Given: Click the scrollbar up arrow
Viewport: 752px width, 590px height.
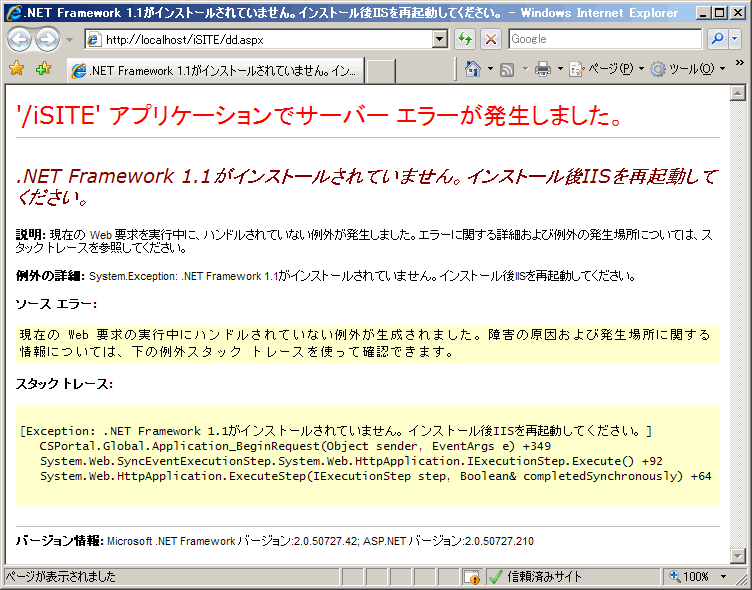Looking at the screenshot, I should [x=737, y=93].
